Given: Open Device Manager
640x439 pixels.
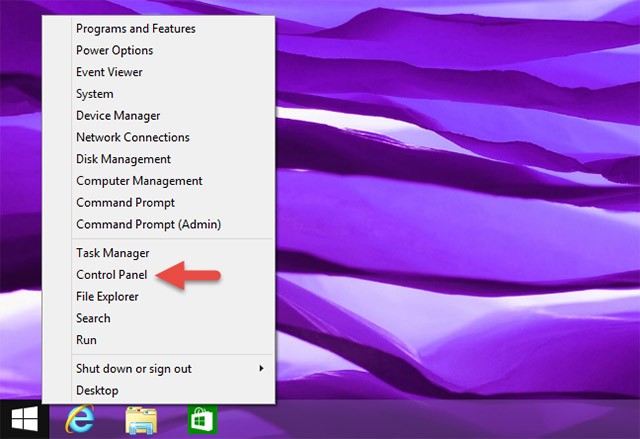Looking at the screenshot, I should tap(118, 116).
